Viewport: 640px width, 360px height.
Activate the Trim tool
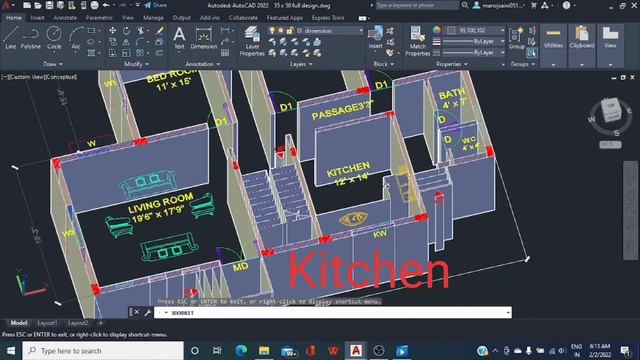pos(141,31)
